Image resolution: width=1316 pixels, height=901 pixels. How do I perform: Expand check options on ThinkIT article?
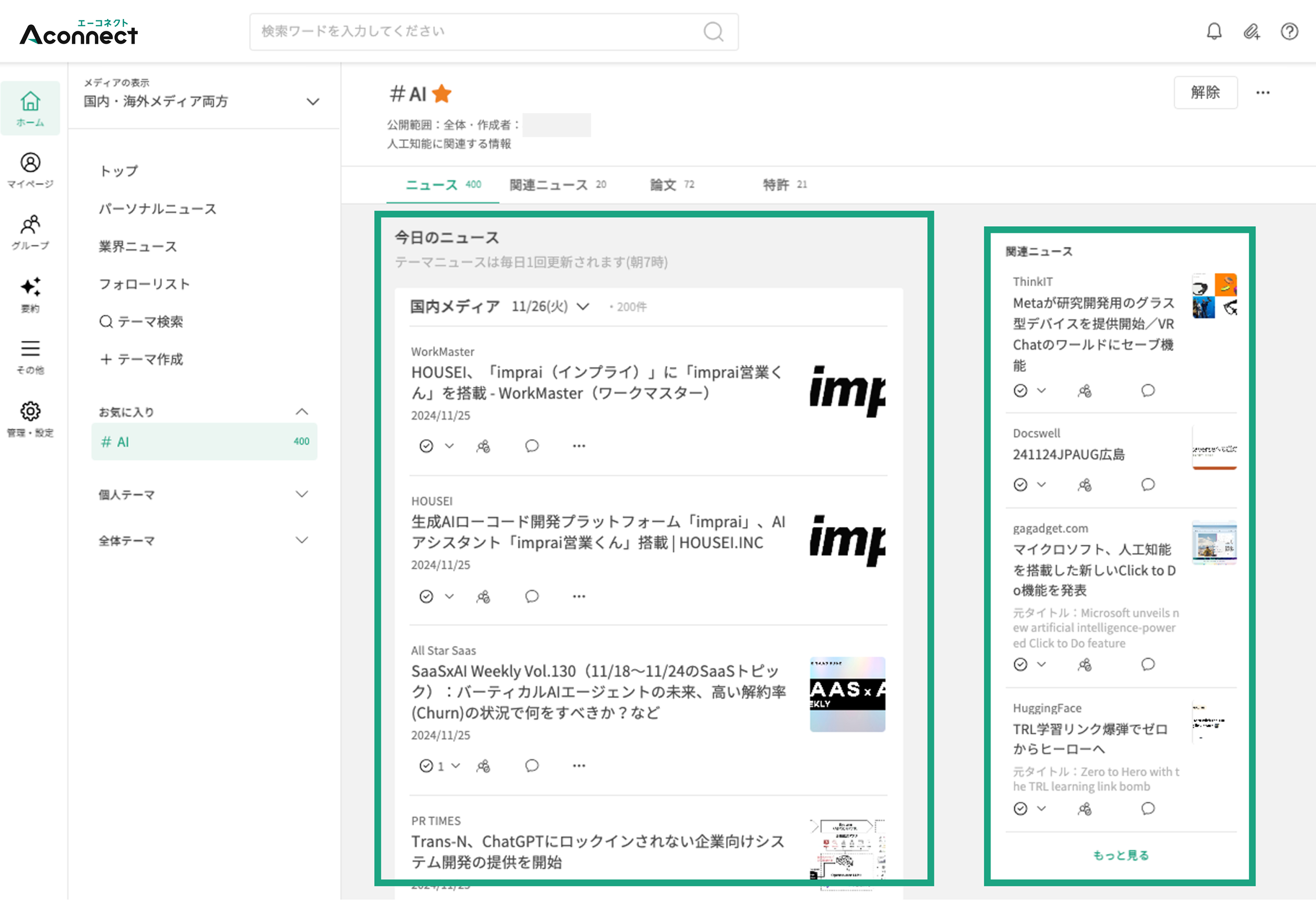point(1042,391)
